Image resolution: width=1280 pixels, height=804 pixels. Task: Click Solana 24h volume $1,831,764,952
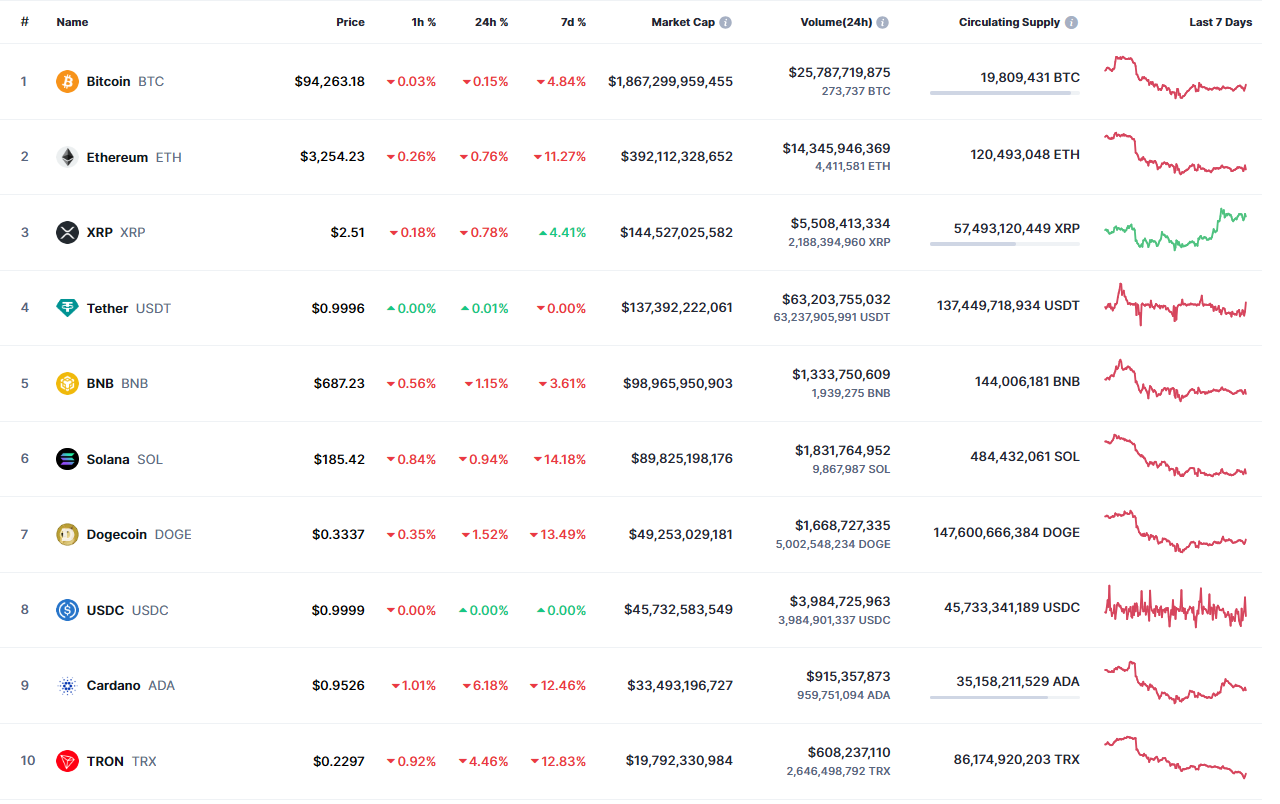click(x=842, y=450)
